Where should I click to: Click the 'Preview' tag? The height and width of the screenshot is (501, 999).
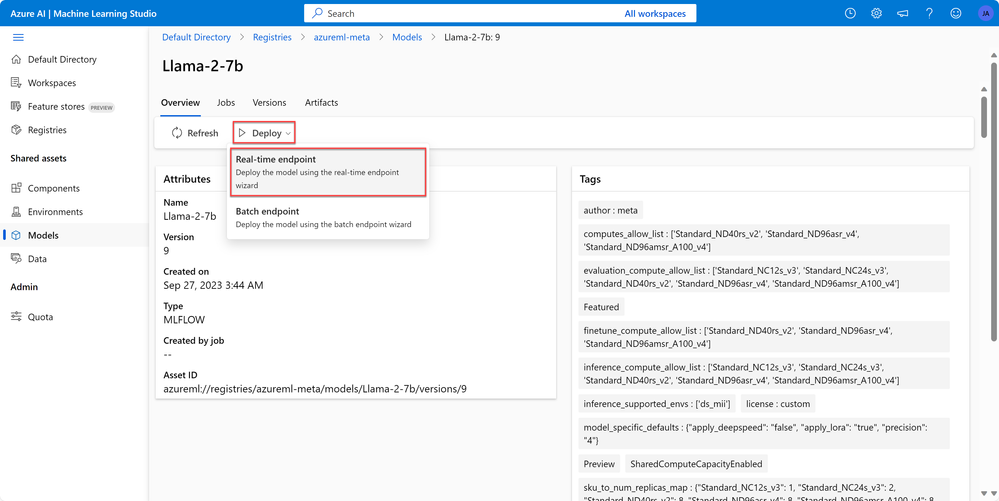pyautogui.click(x=600, y=463)
